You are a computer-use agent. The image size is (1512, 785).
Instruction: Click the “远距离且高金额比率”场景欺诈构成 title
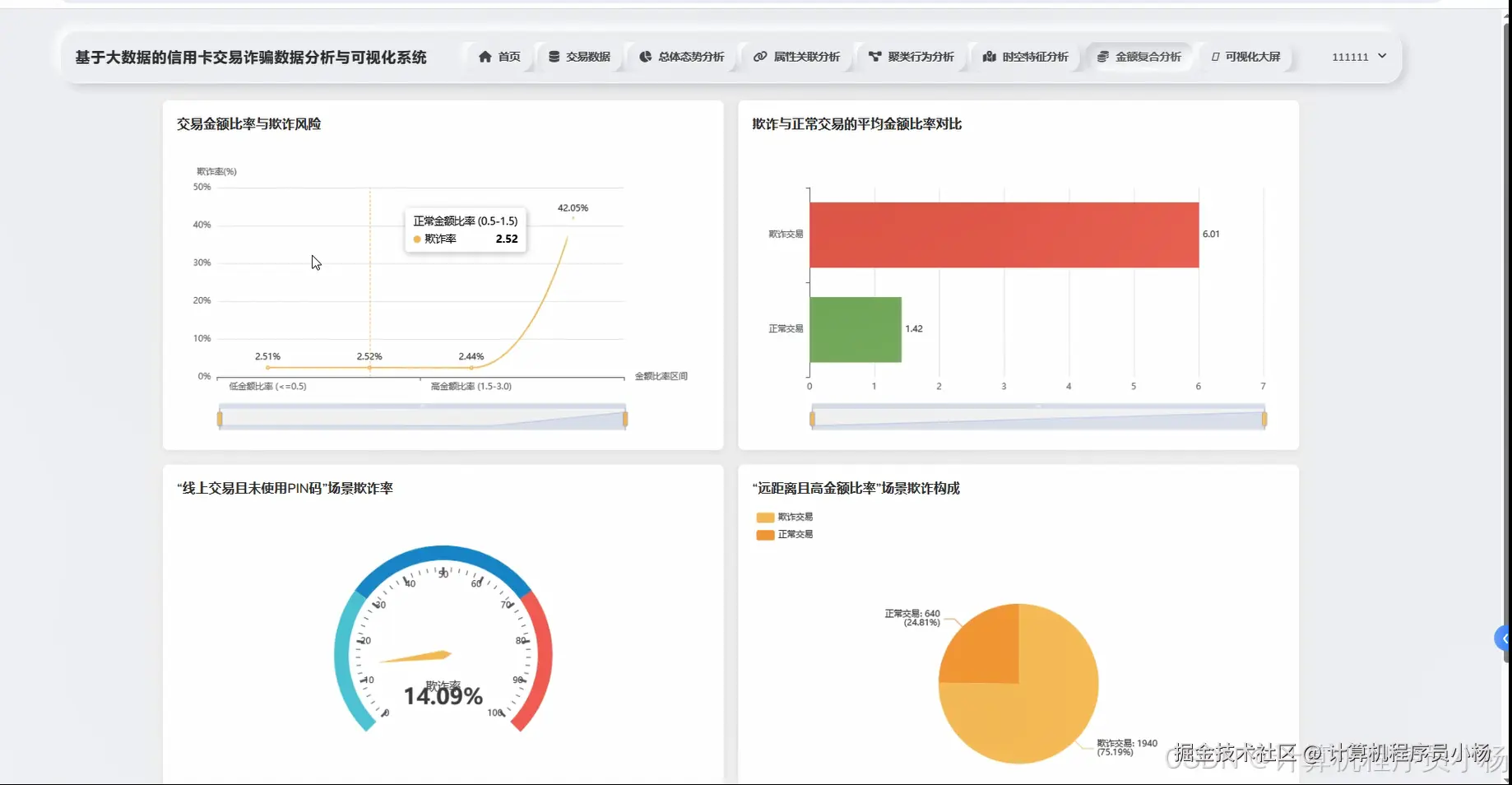pos(856,488)
